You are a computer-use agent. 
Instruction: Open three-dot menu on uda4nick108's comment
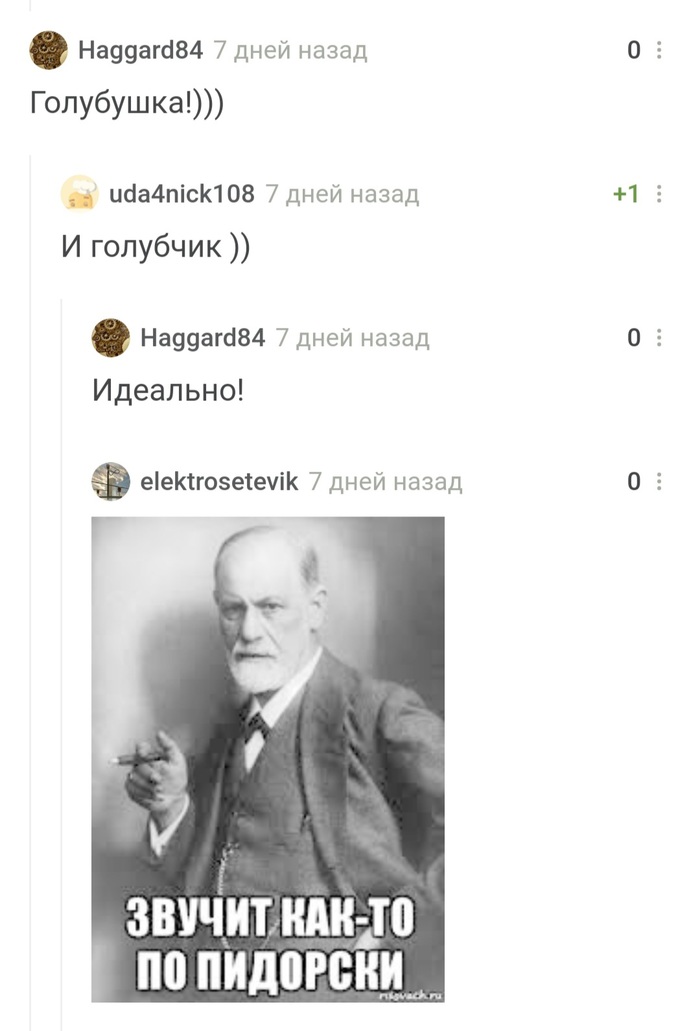coord(659,194)
